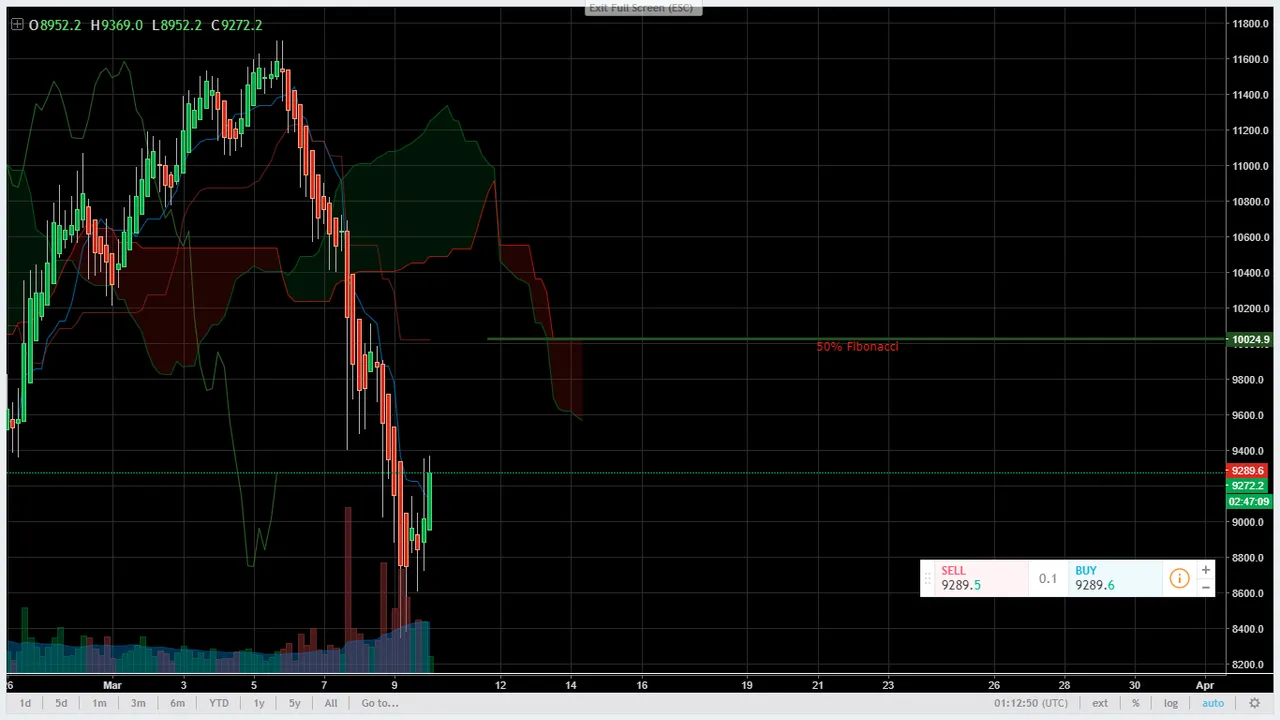Viewport: 1280px width, 720px height.
Task: Open the Go to... date dialog
Action: tap(380, 703)
